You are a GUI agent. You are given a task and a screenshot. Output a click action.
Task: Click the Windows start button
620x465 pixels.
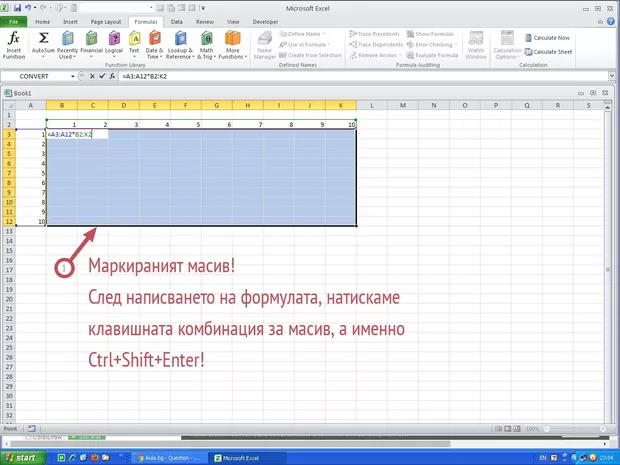click(21, 458)
